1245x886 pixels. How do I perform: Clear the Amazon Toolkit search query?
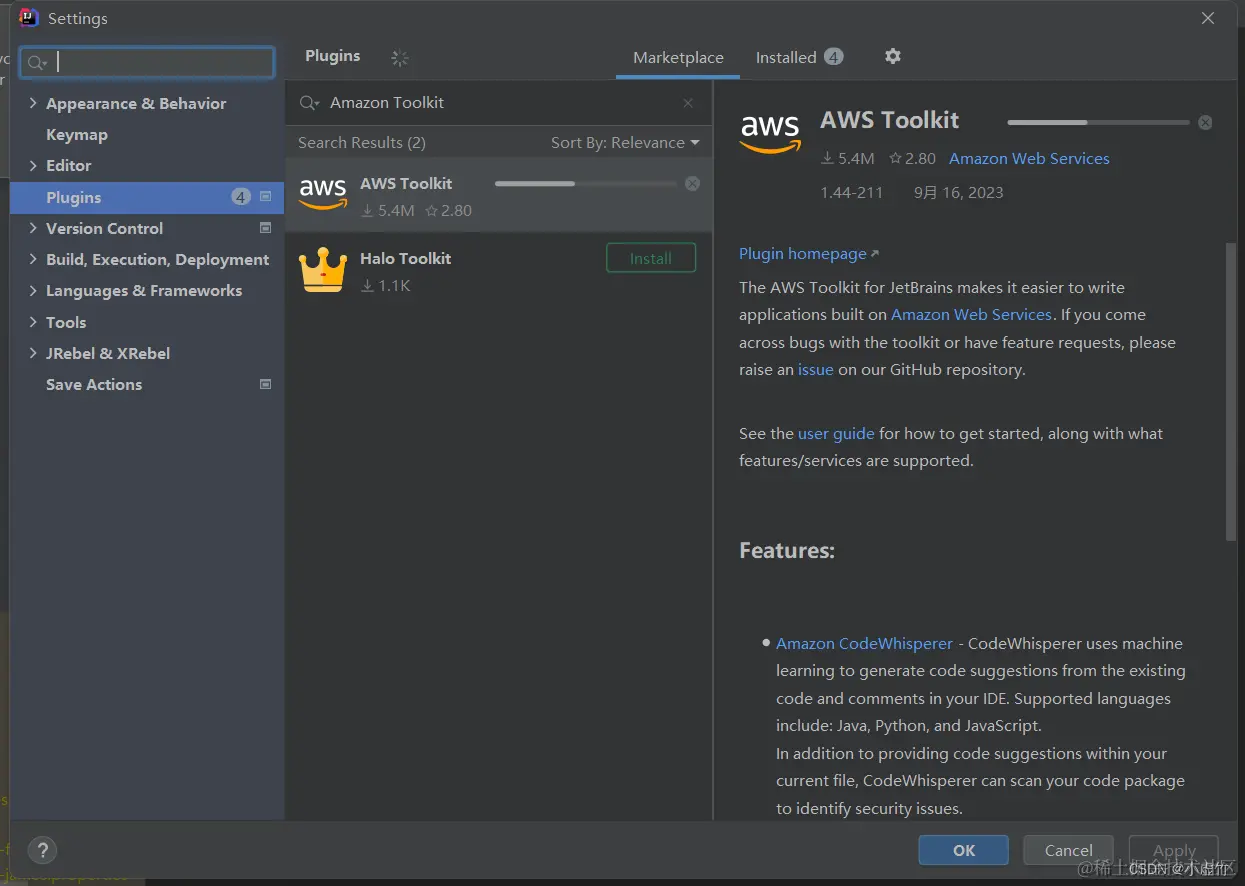(688, 103)
